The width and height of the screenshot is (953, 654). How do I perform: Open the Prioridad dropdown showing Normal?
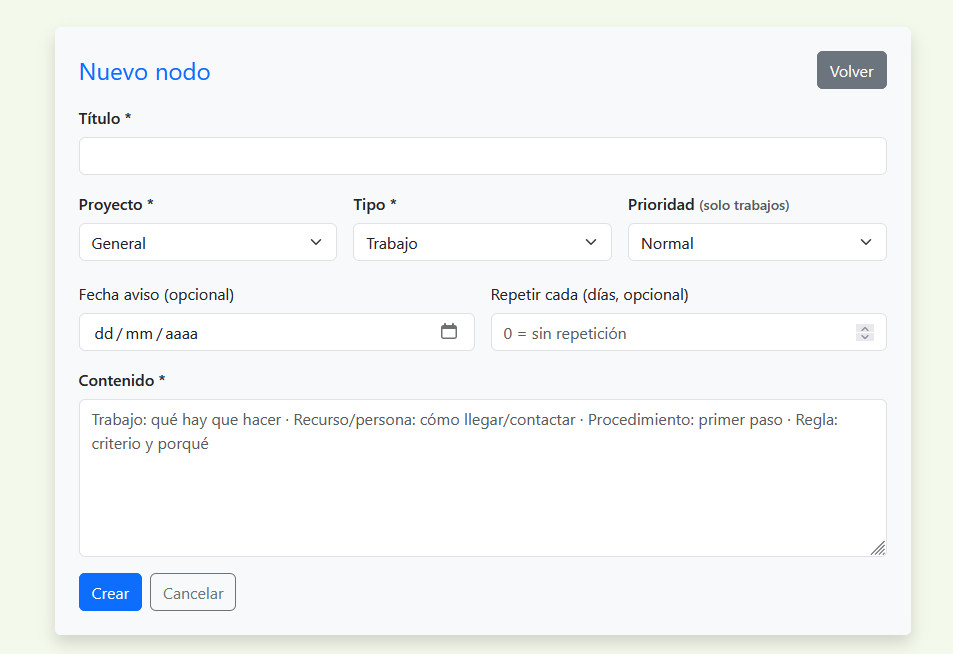click(x=757, y=243)
